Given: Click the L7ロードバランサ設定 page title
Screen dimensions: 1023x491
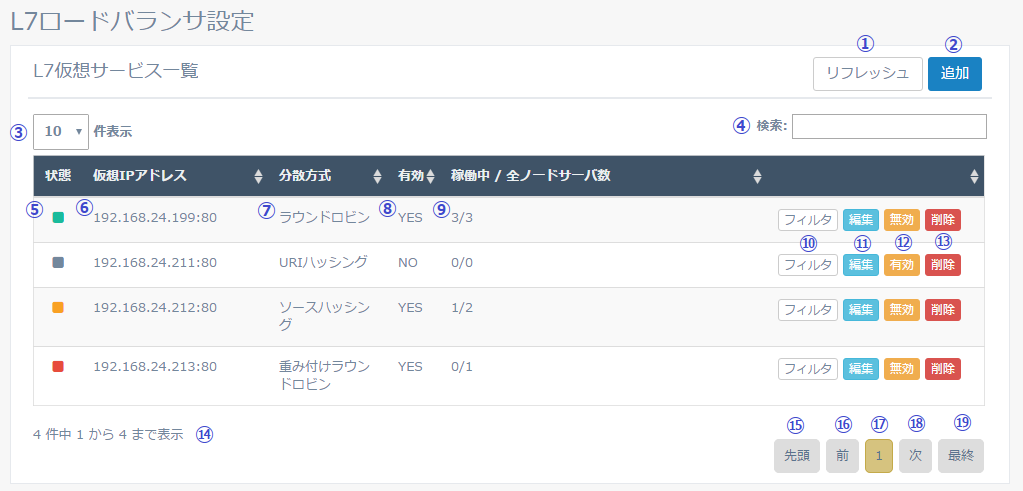Looking at the screenshot, I should click(132, 21).
